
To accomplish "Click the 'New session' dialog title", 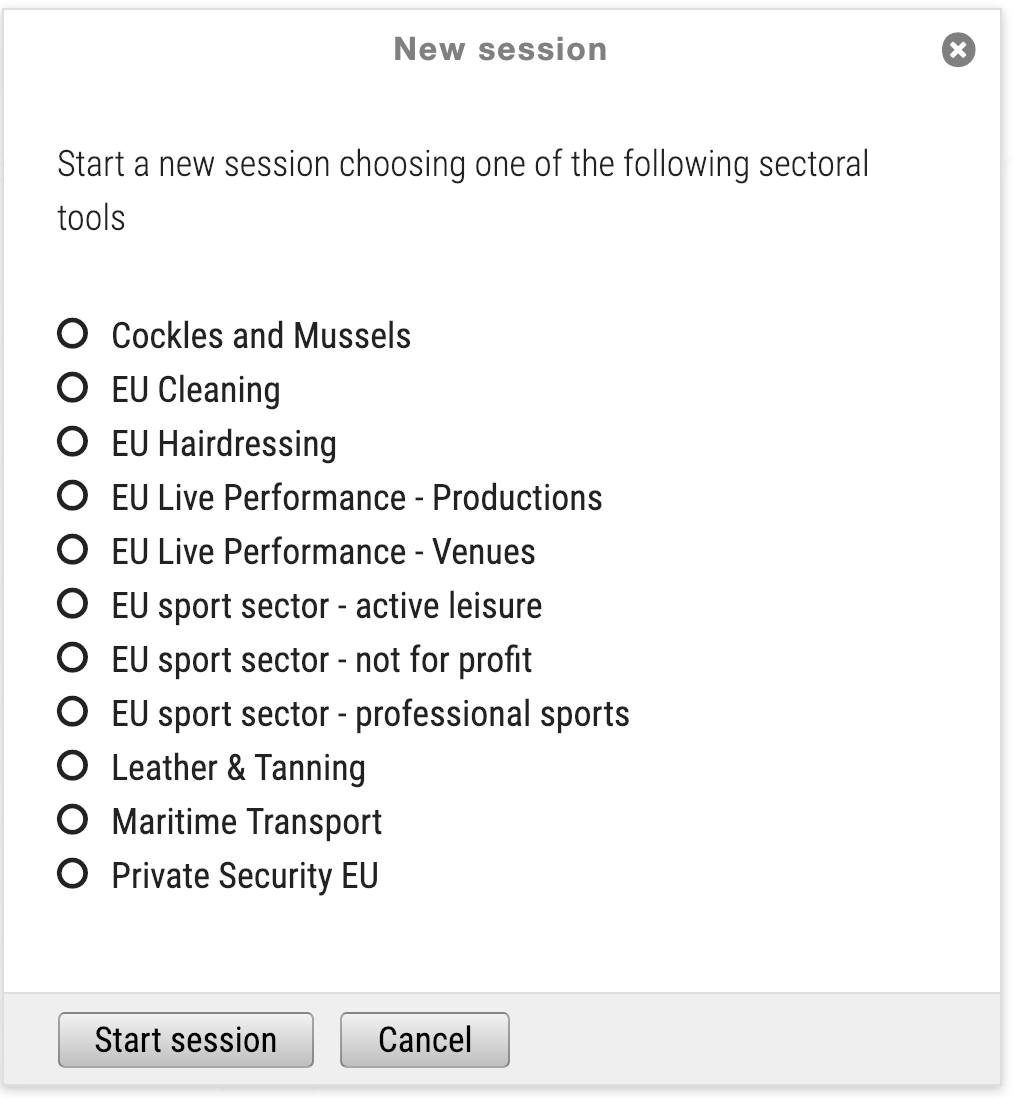I will point(500,49).
